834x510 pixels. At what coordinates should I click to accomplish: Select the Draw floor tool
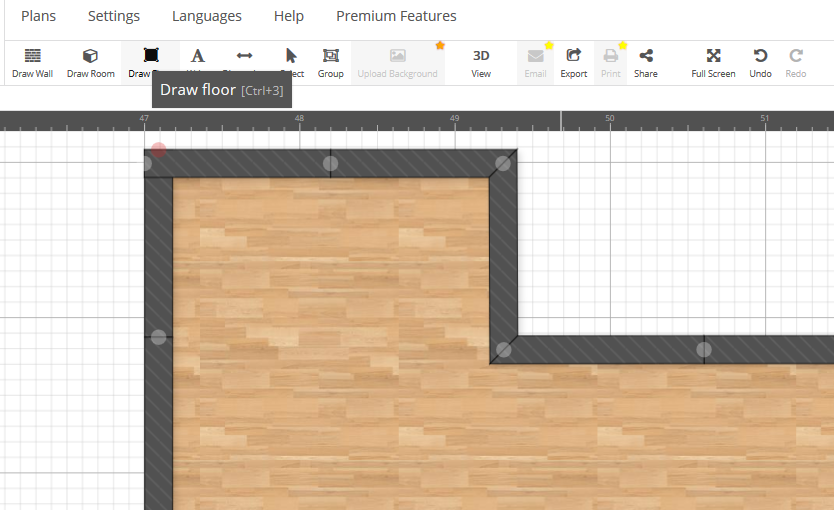[151, 58]
